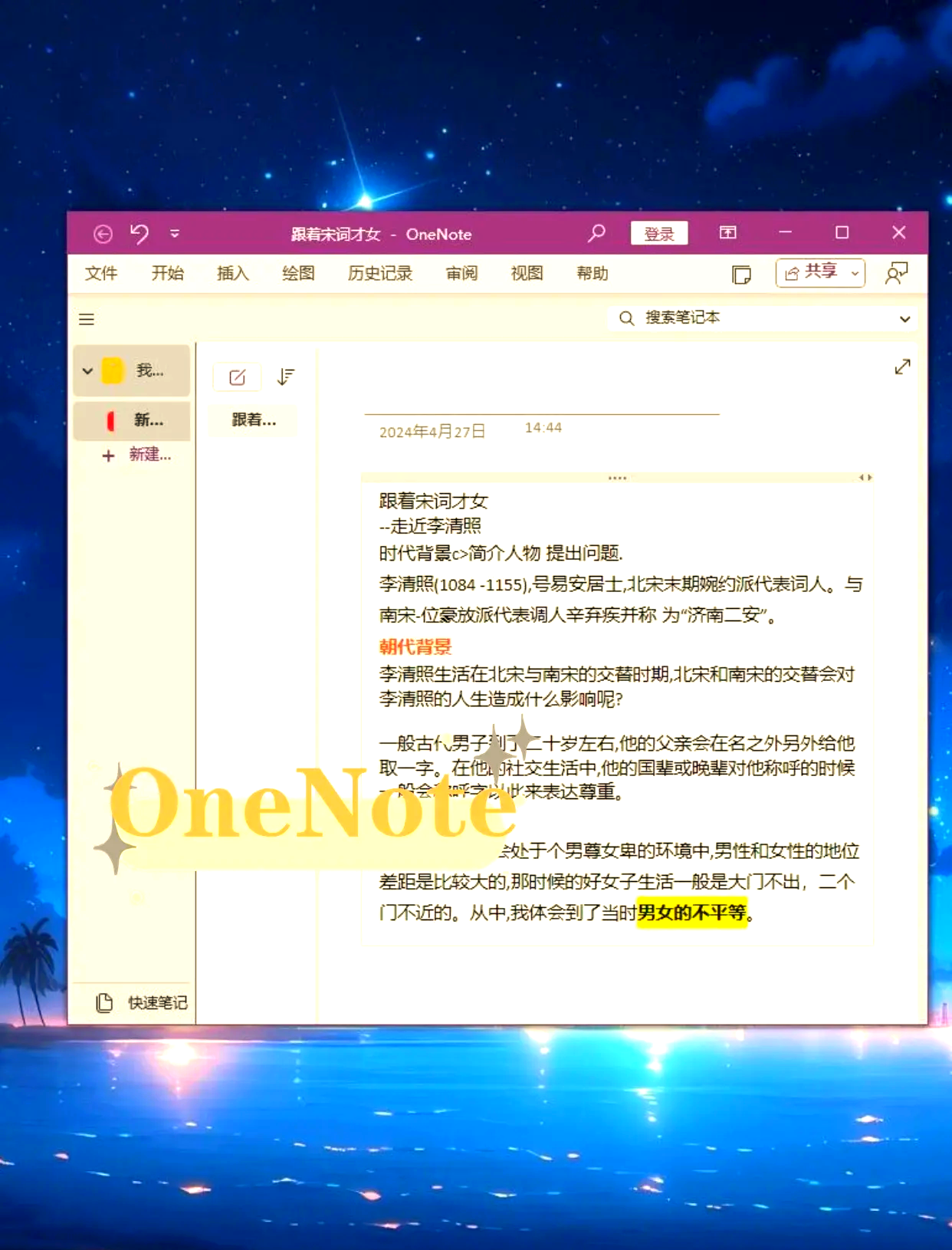This screenshot has height=1250, width=952.
Task: Open the 文件 menu
Action: 101,274
